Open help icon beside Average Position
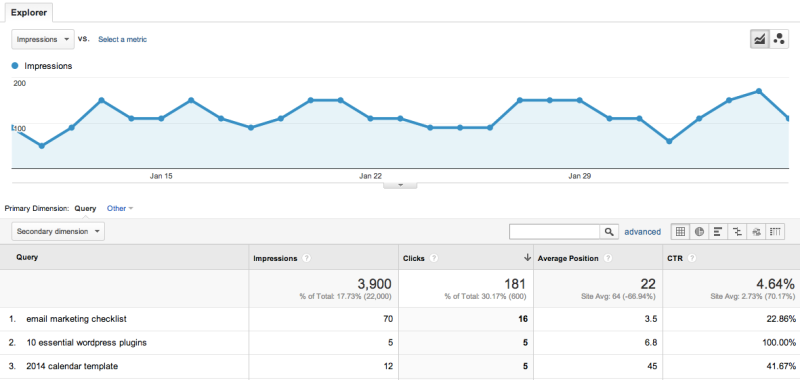 [x=608, y=259]
